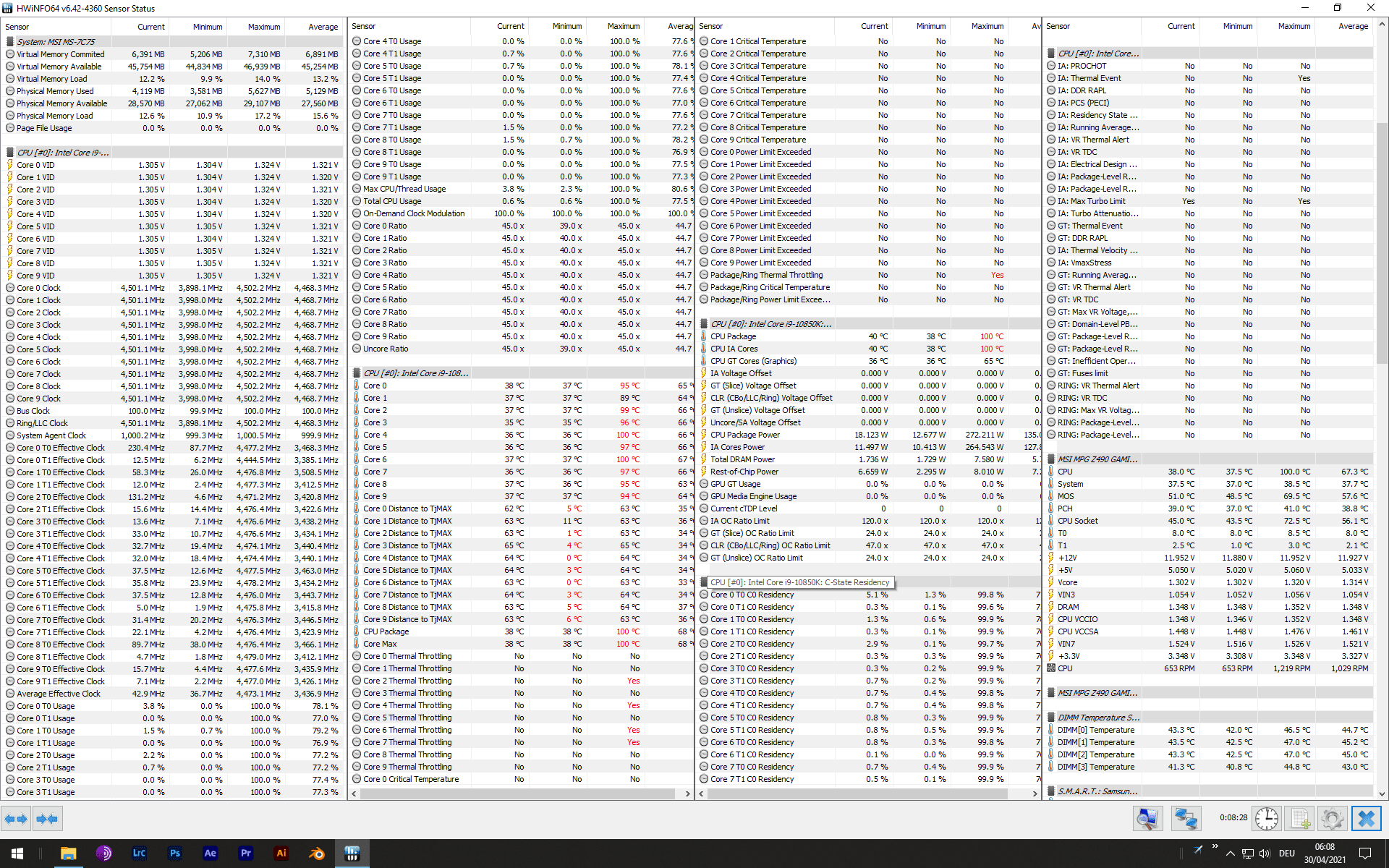Image resolution: width=1389 pixels, height=868 pixels.
Task: Select the DIMM[3] Temperature row
Action: (1210, 767)
